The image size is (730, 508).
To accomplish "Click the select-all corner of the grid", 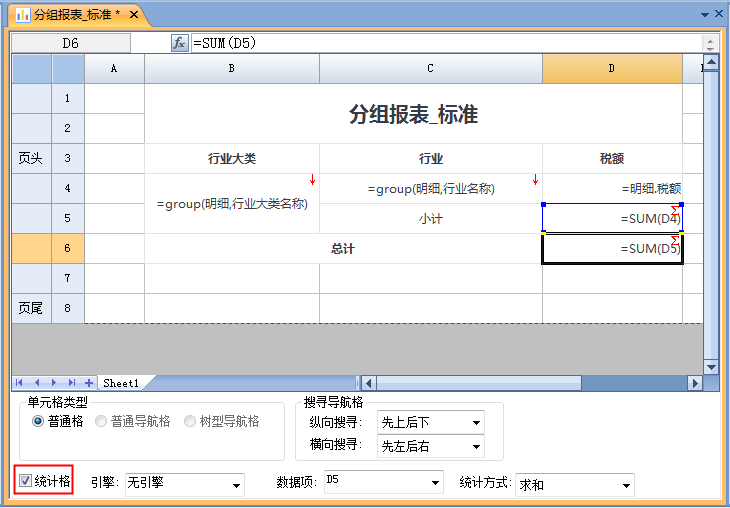I will [x=31, y=69].
